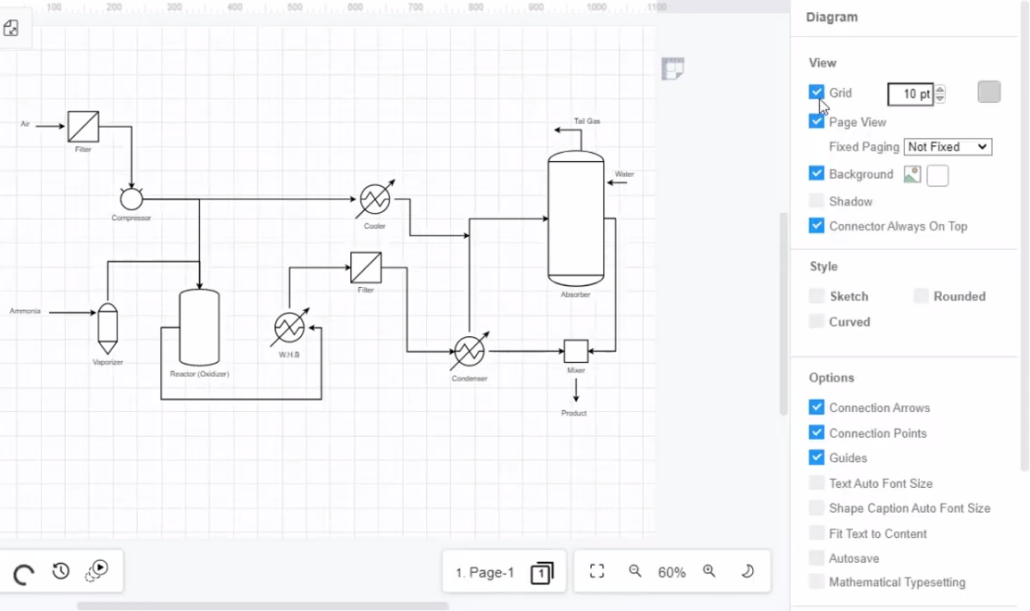Increase grid size with the stepper up arrow
The width and height of the screenshot is (1030, 611).
coord(940,89)
